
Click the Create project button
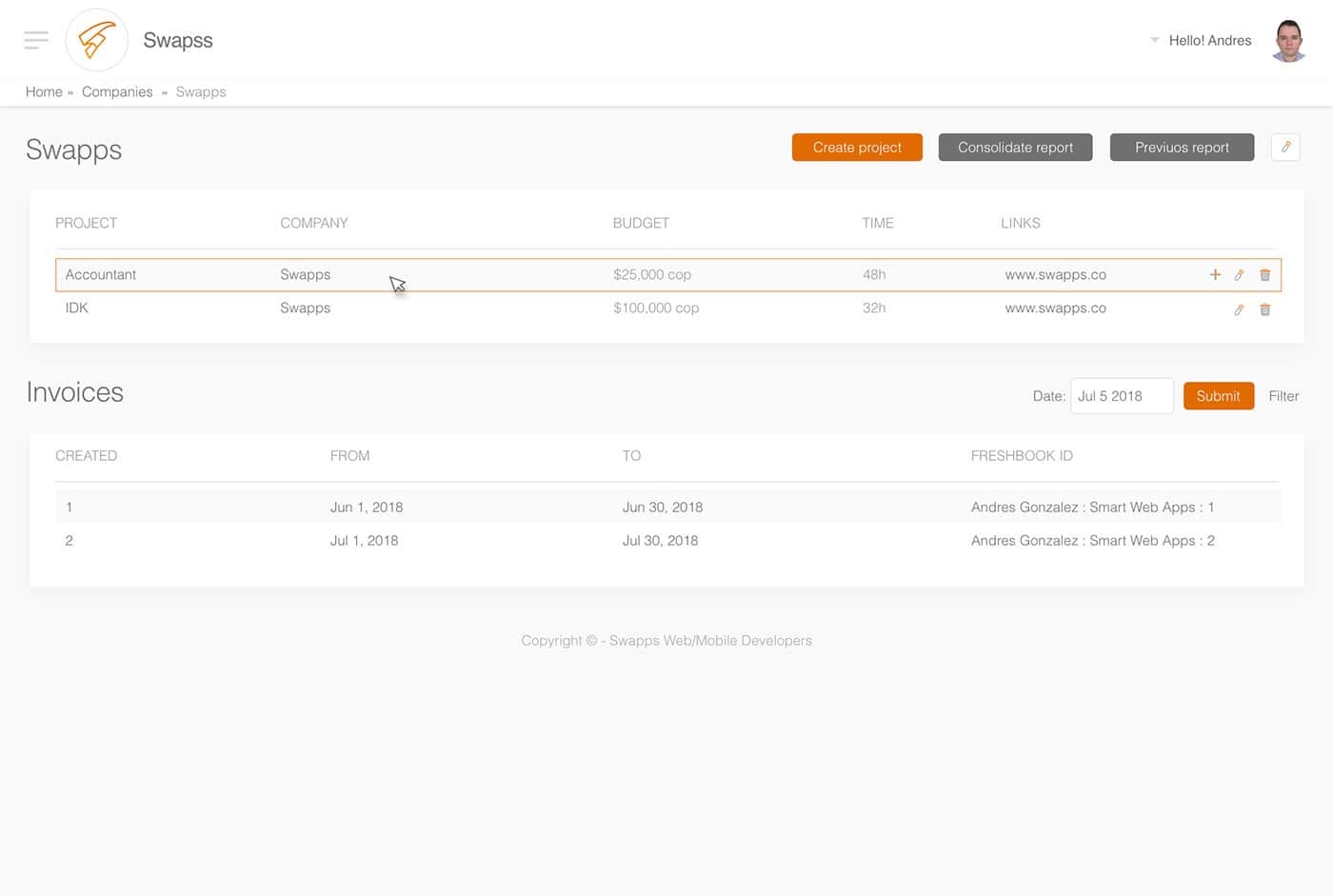coord(857,148)
